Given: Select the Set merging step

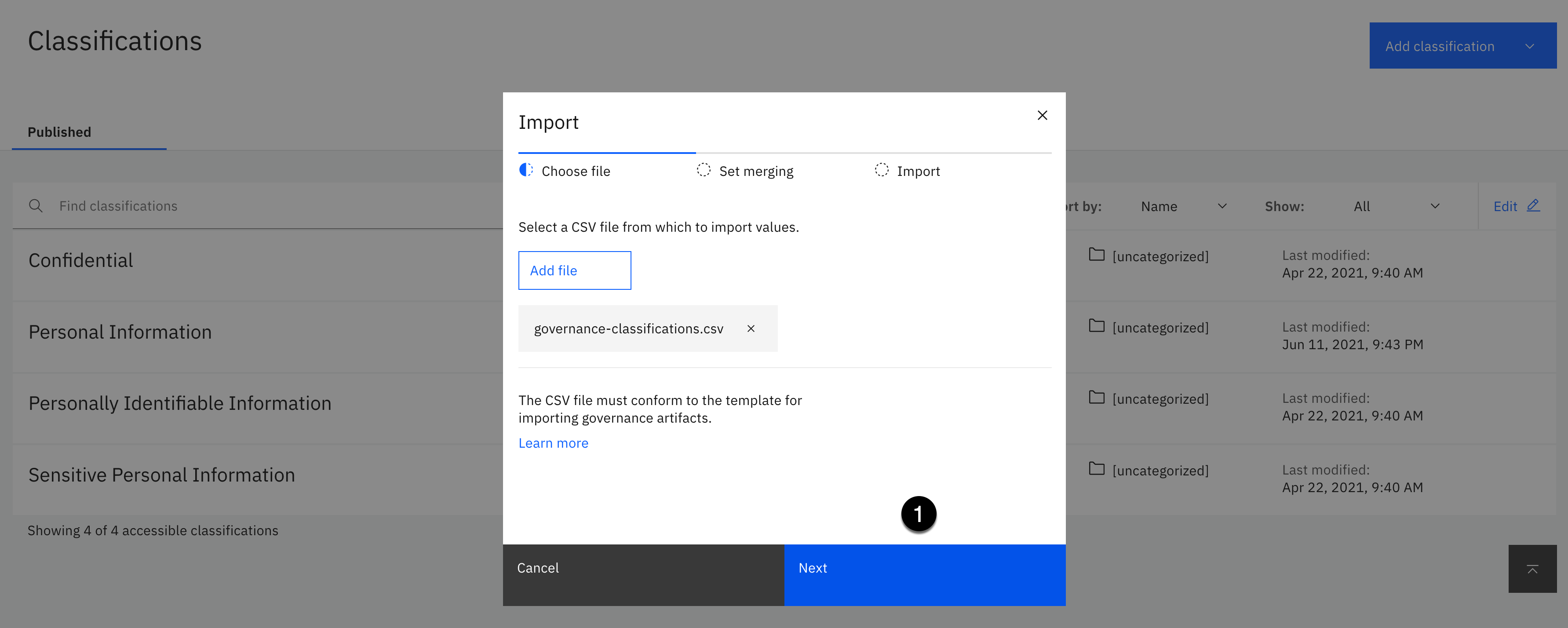Looking at the screenshot, I should click(x=745, y=171).
